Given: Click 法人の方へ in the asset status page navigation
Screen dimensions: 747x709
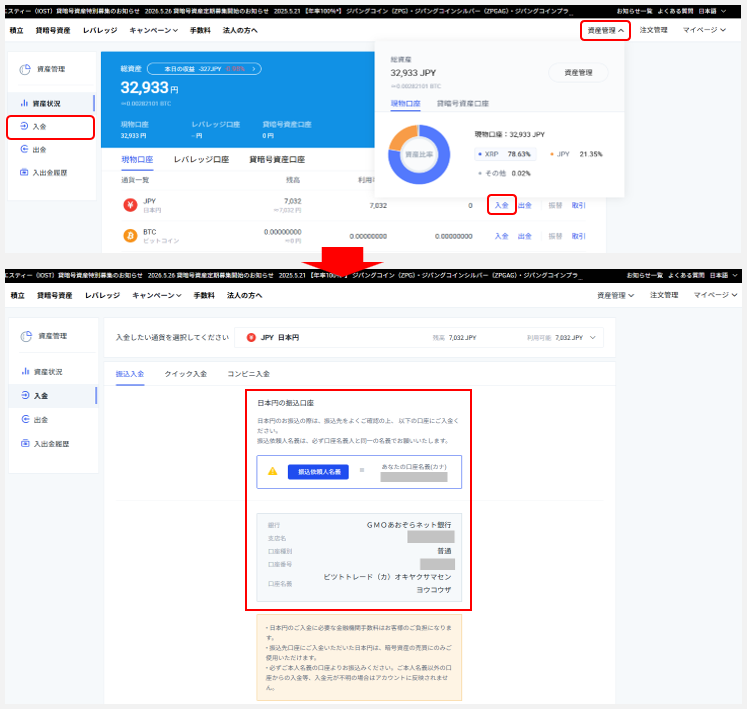Looking at the screenshot, I should pos(240,30).
